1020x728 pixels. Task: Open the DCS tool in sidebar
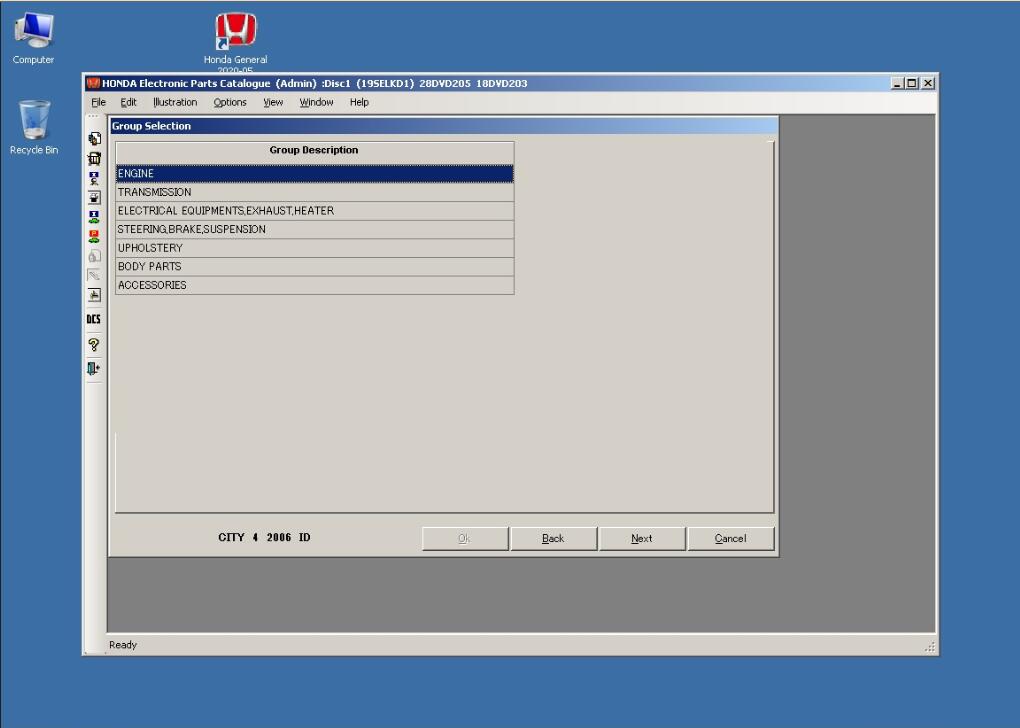94,319
